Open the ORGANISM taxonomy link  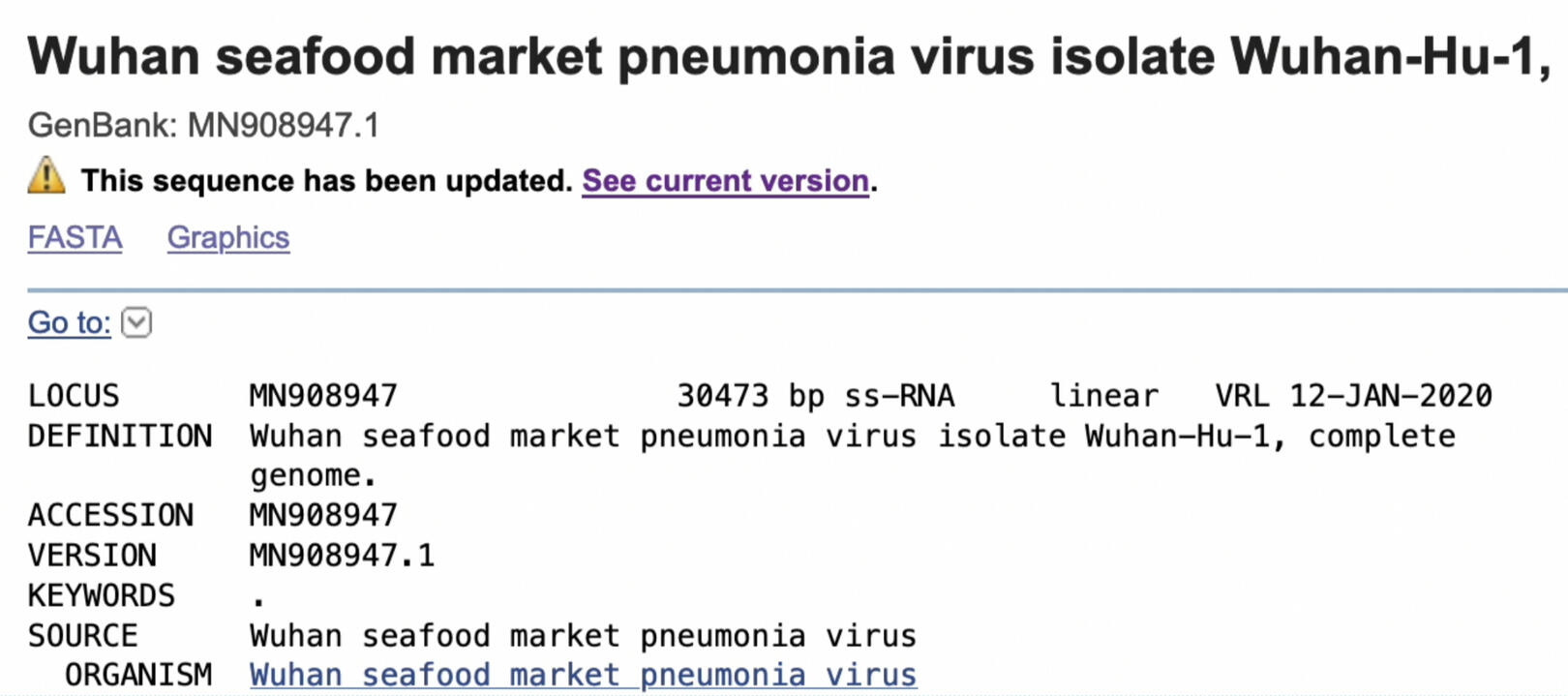tap(583, 675)
